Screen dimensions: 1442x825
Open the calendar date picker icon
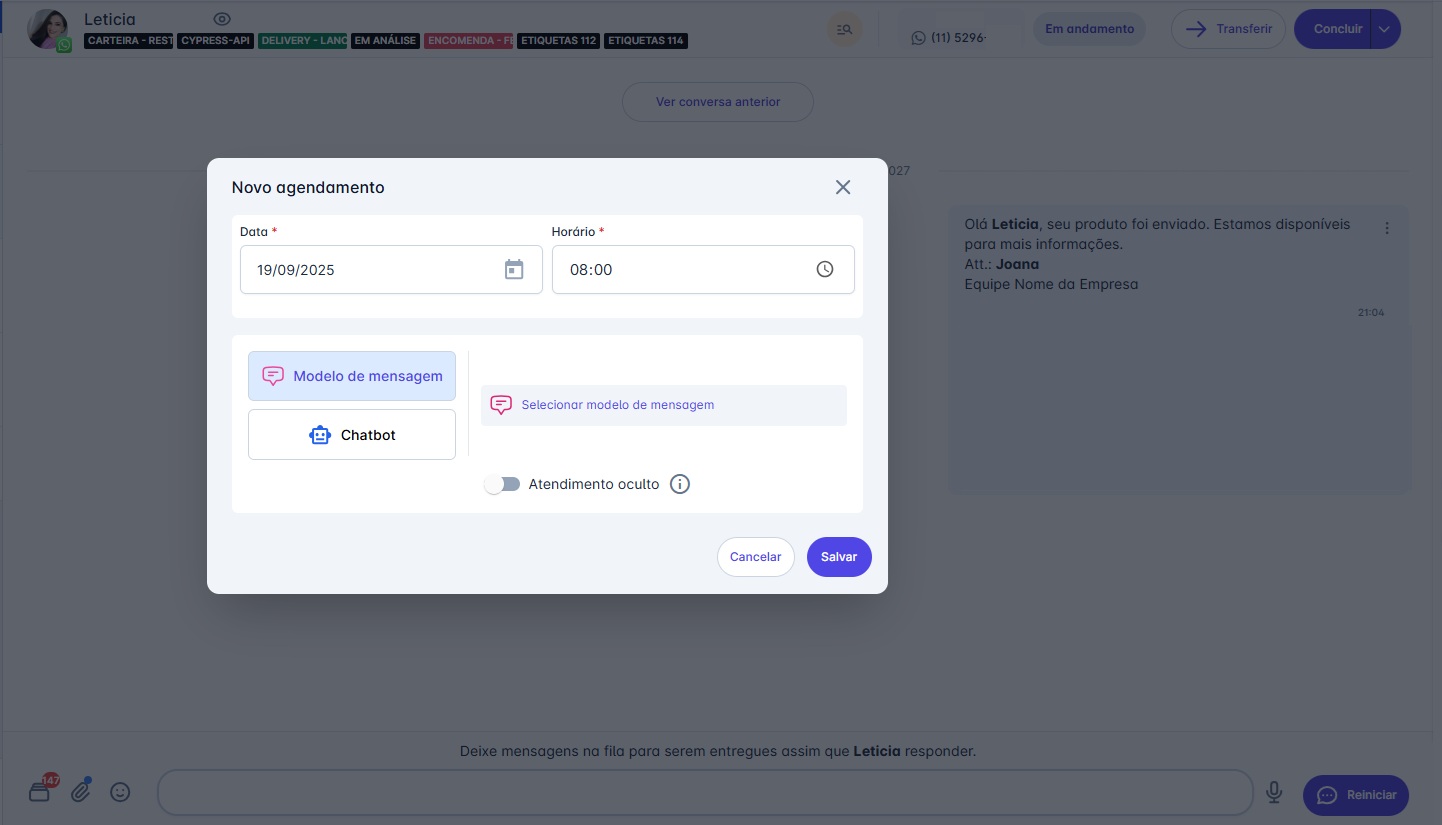click(514, 269)
